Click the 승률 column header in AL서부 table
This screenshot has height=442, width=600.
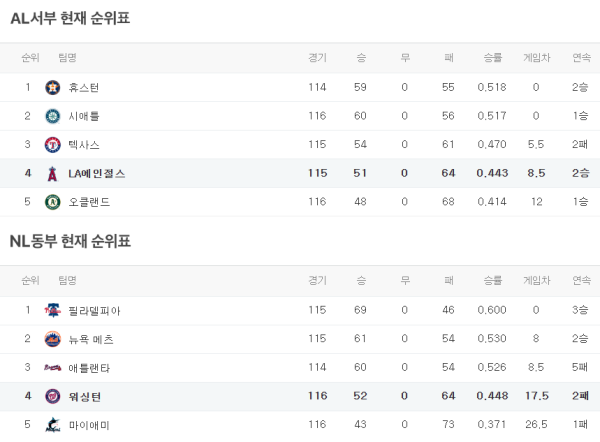pyautogui.click(x=492, y=57)
